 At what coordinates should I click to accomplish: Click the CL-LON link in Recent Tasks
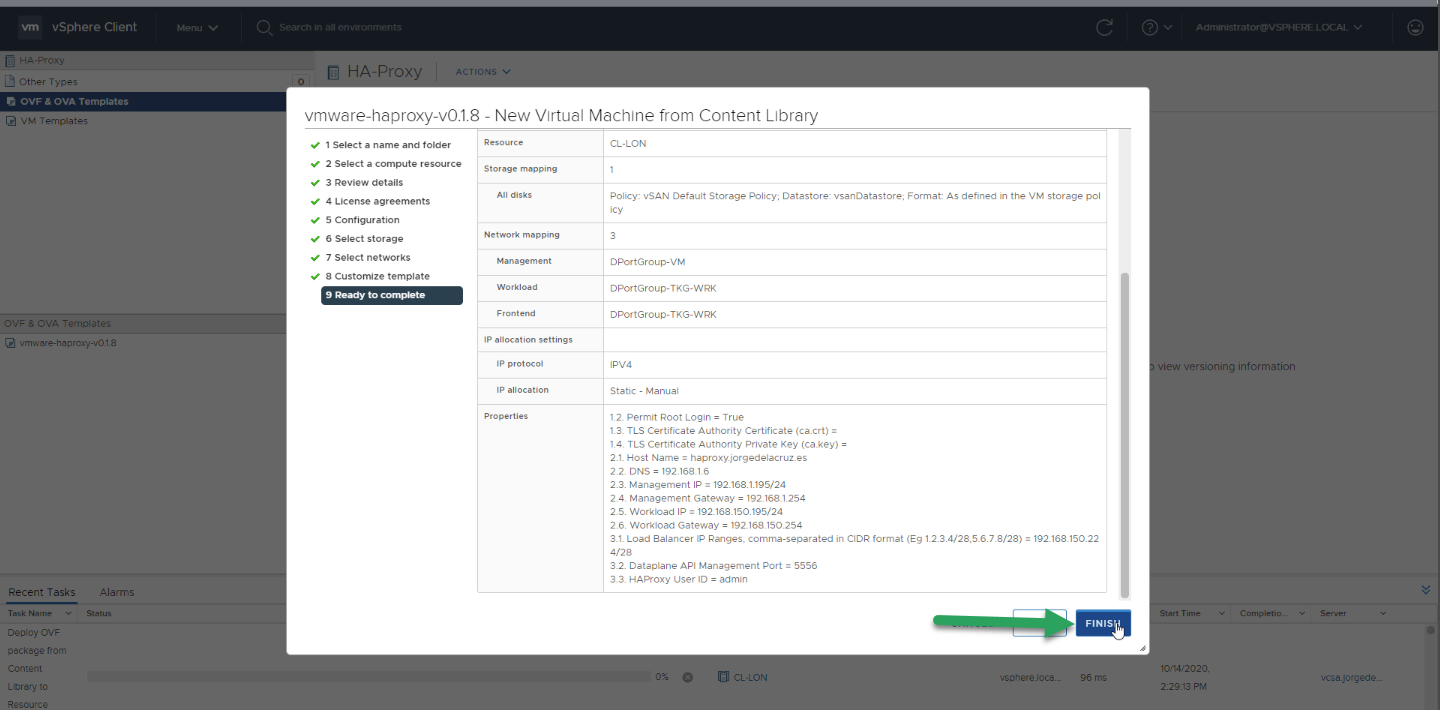click(x=751, y=677)
